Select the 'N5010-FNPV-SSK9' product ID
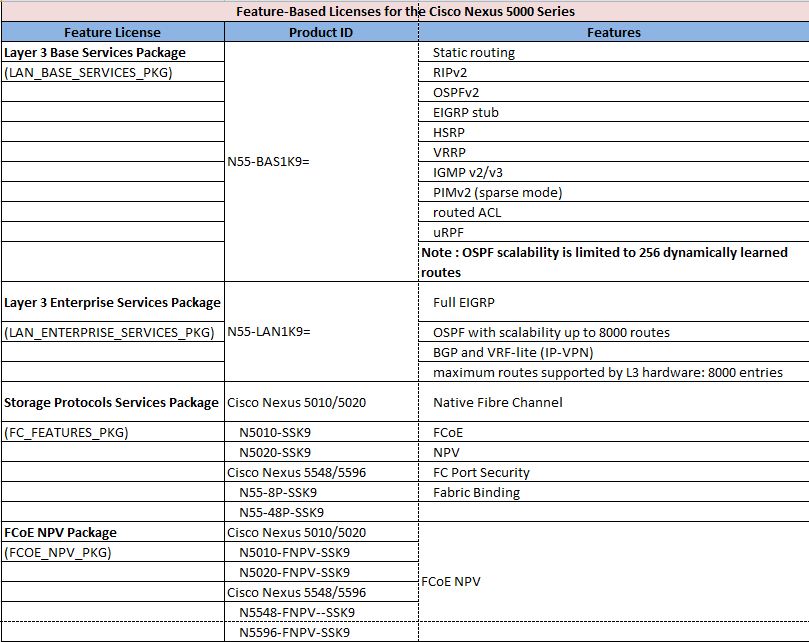This screenshot has height=642, width=809. (x=321, y=552)
